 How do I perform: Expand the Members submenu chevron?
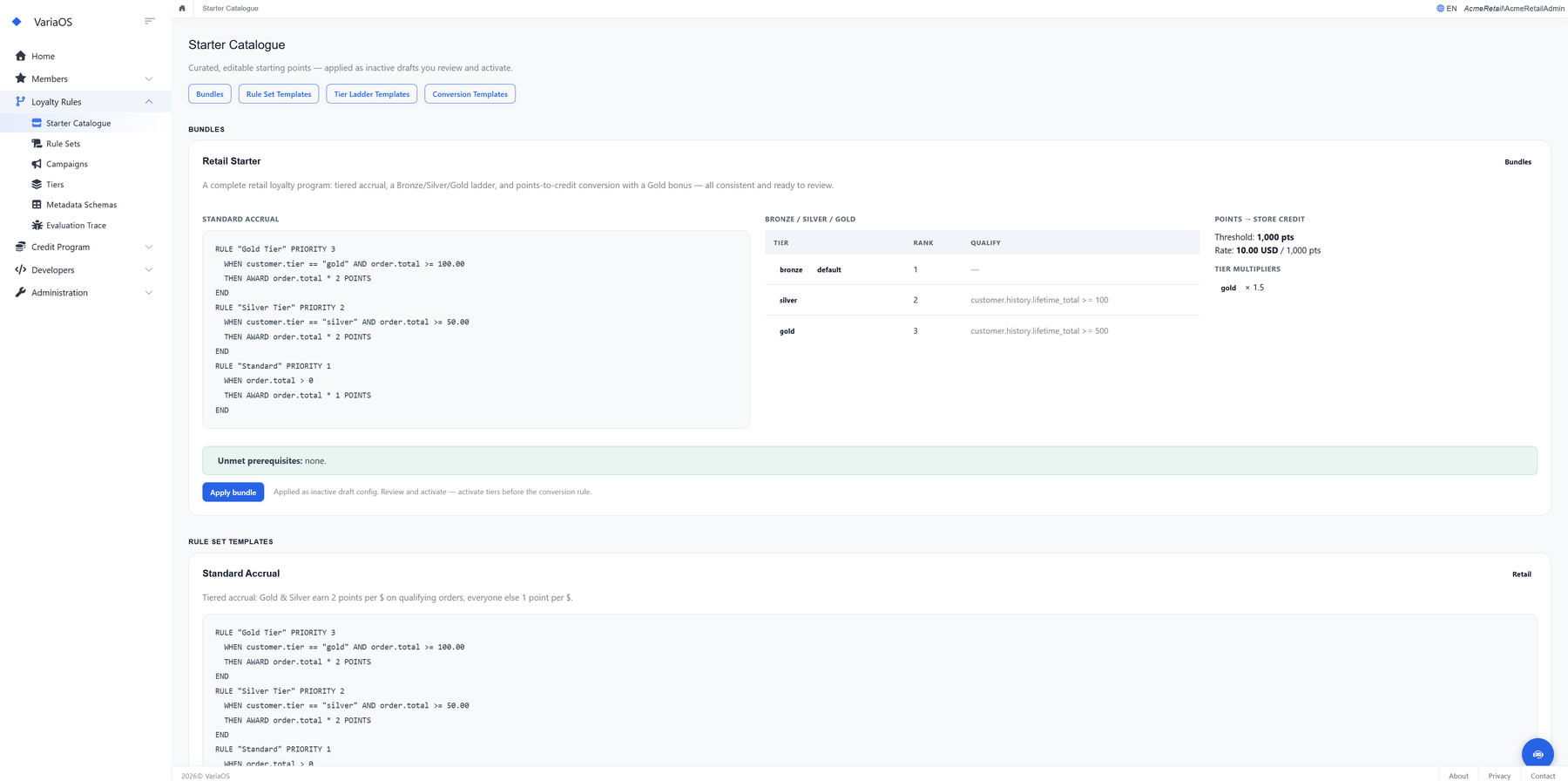(x=149, y=79)
